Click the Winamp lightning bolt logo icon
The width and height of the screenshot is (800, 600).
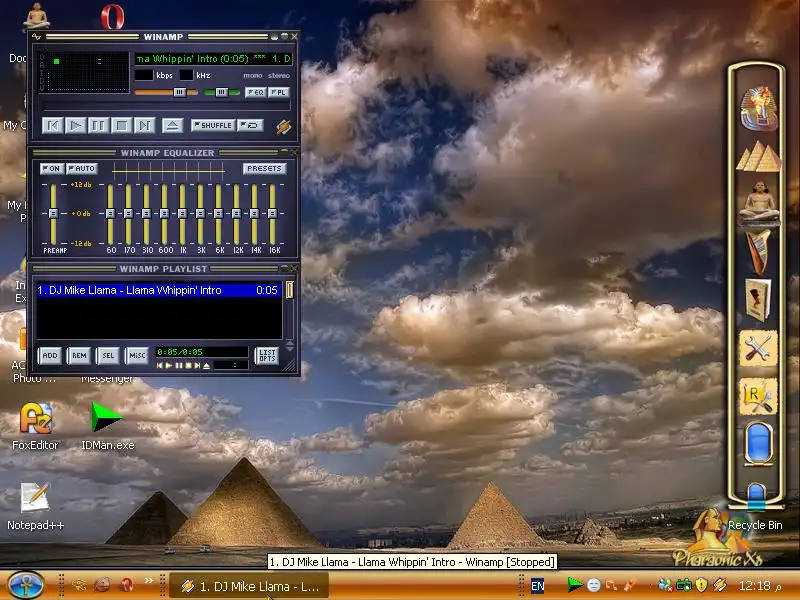(x=284, y=126)
